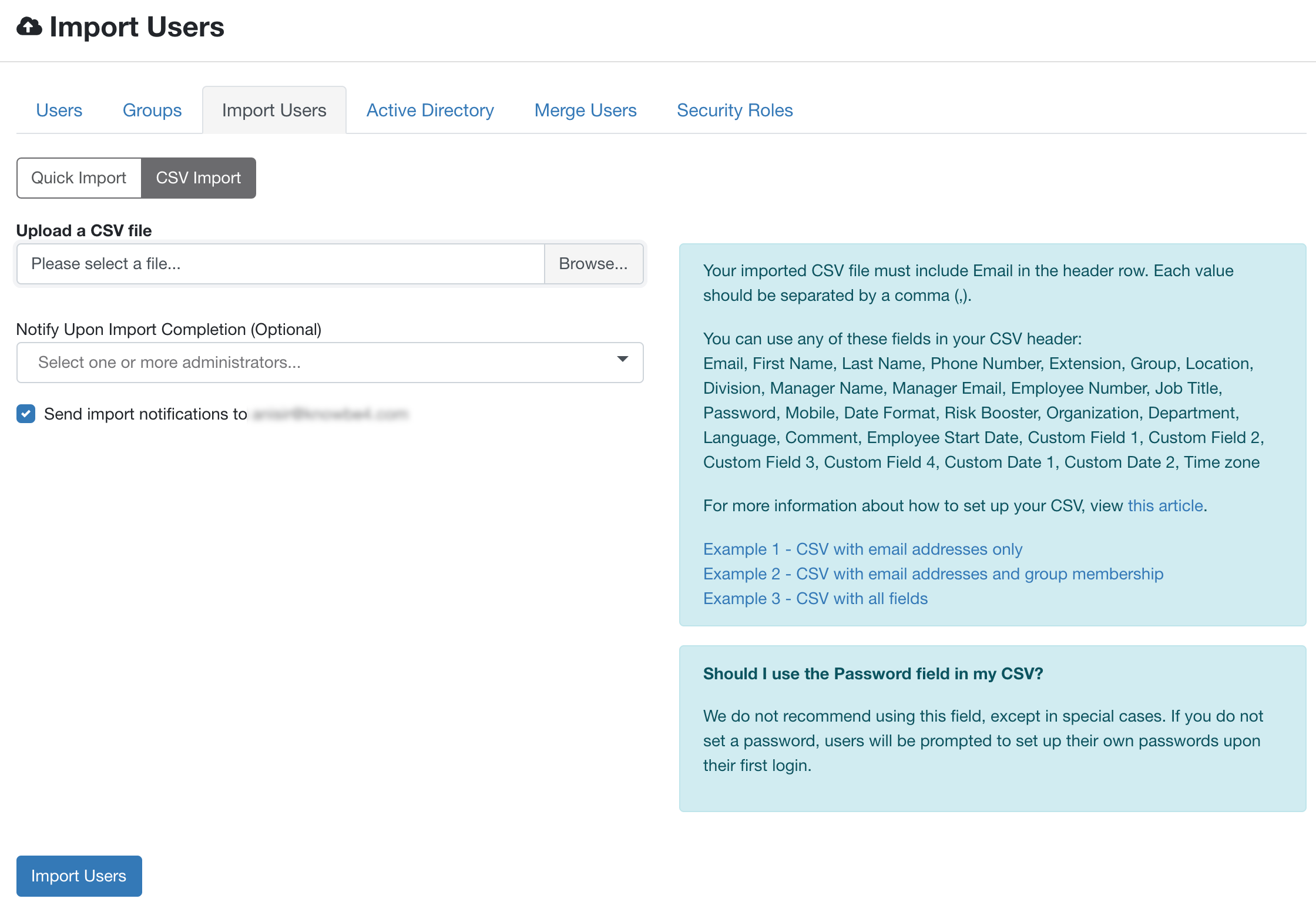The height and width of the screenshot is (912, 1316).
Task: Click 'Should I use the Password field' heading
Action: tap(873, 674)
